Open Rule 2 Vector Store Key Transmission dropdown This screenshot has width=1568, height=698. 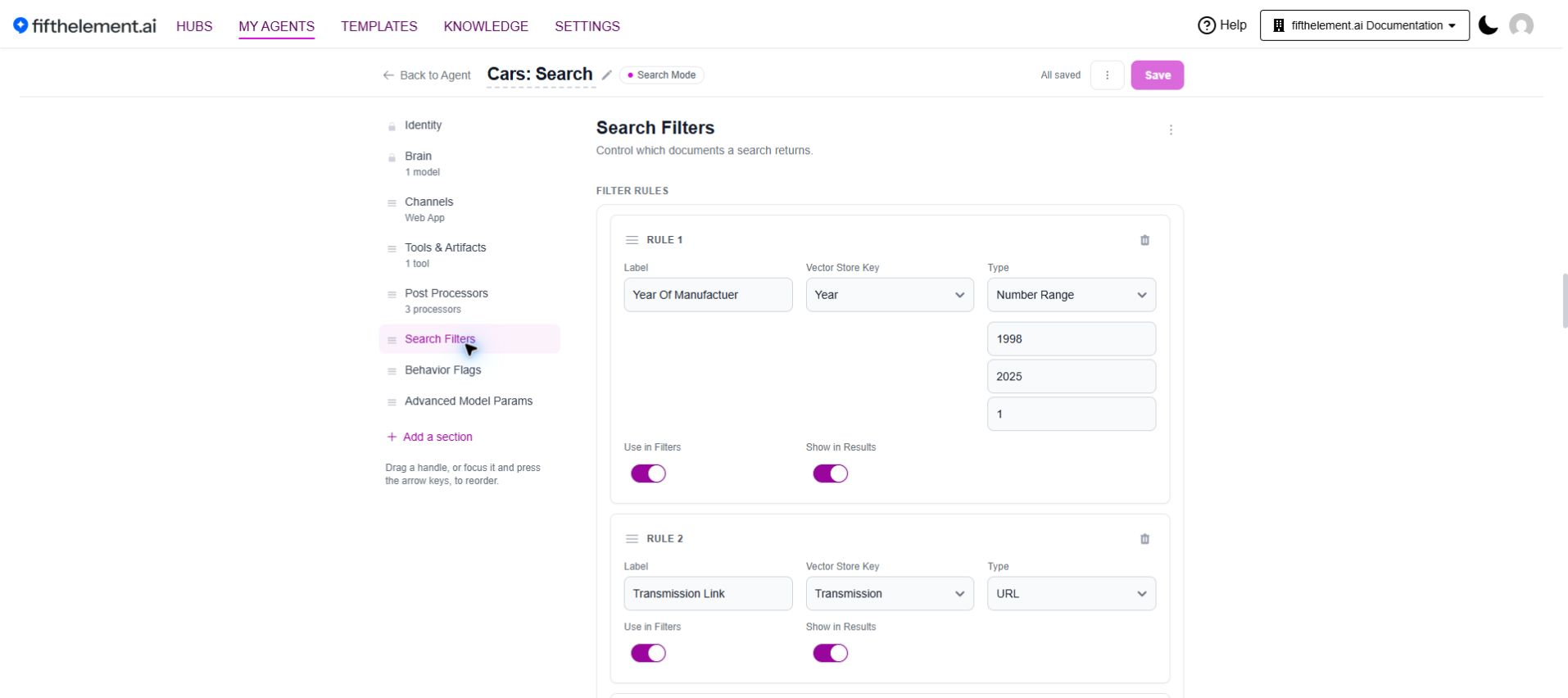(890, 594)
